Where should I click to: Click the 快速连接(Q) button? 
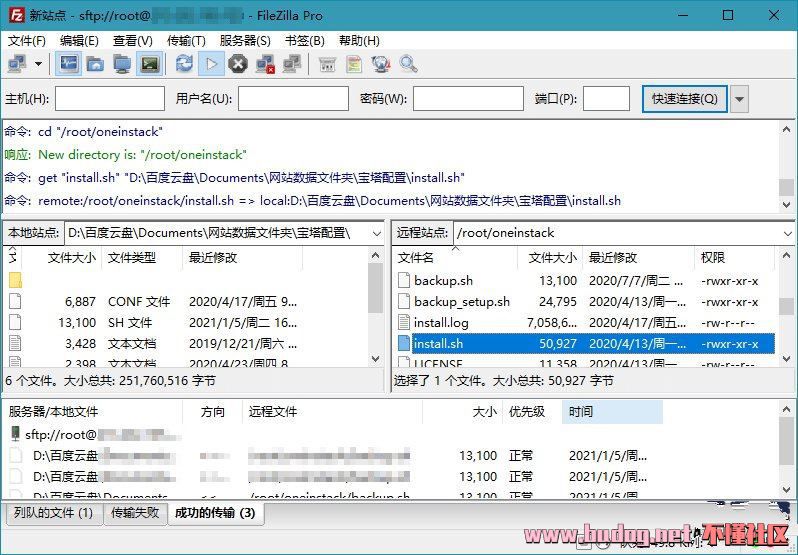point(685,98)
